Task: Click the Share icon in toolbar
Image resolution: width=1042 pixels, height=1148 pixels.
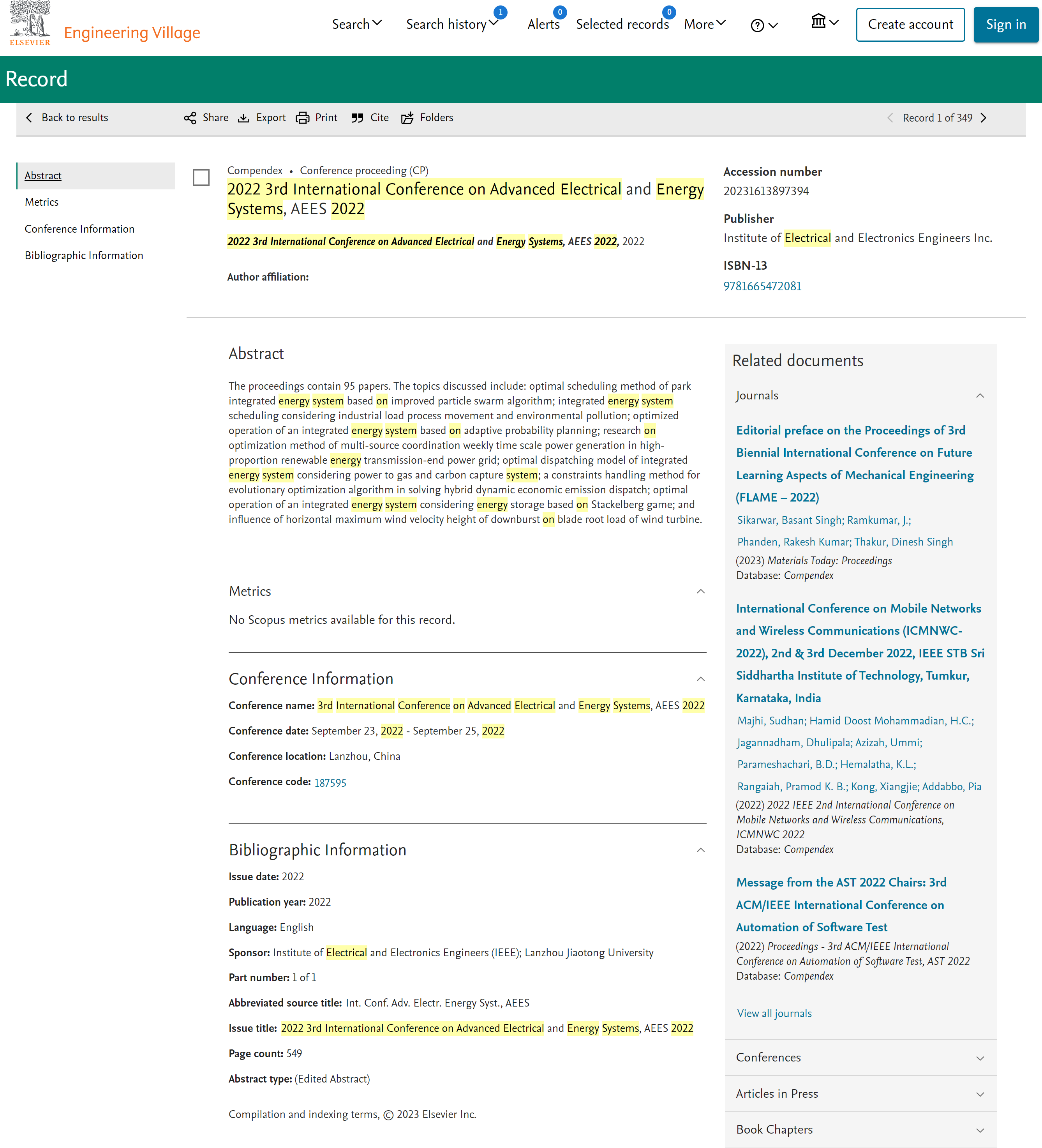Action: 190,118
